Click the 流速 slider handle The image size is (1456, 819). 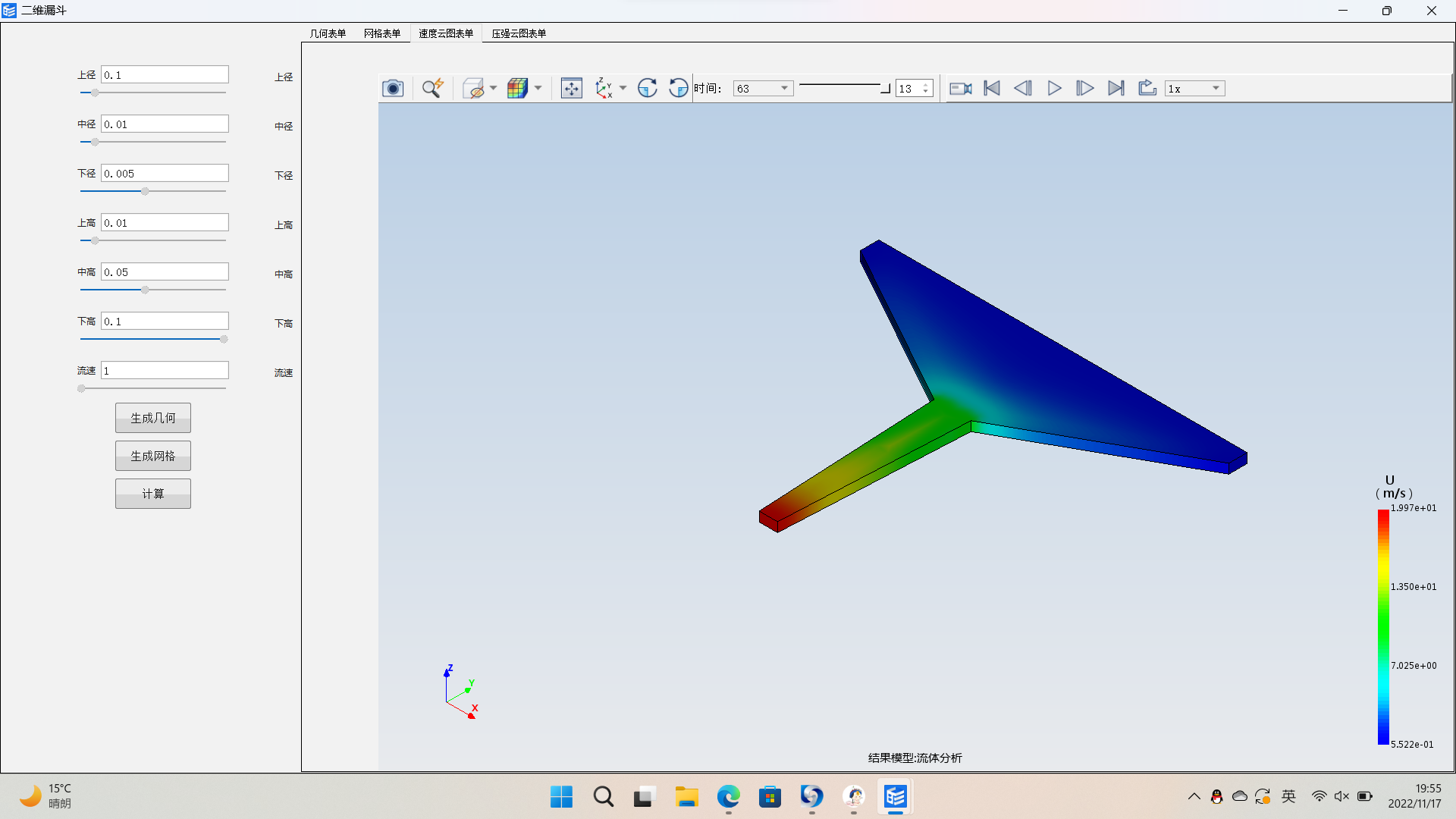point(81,388)
